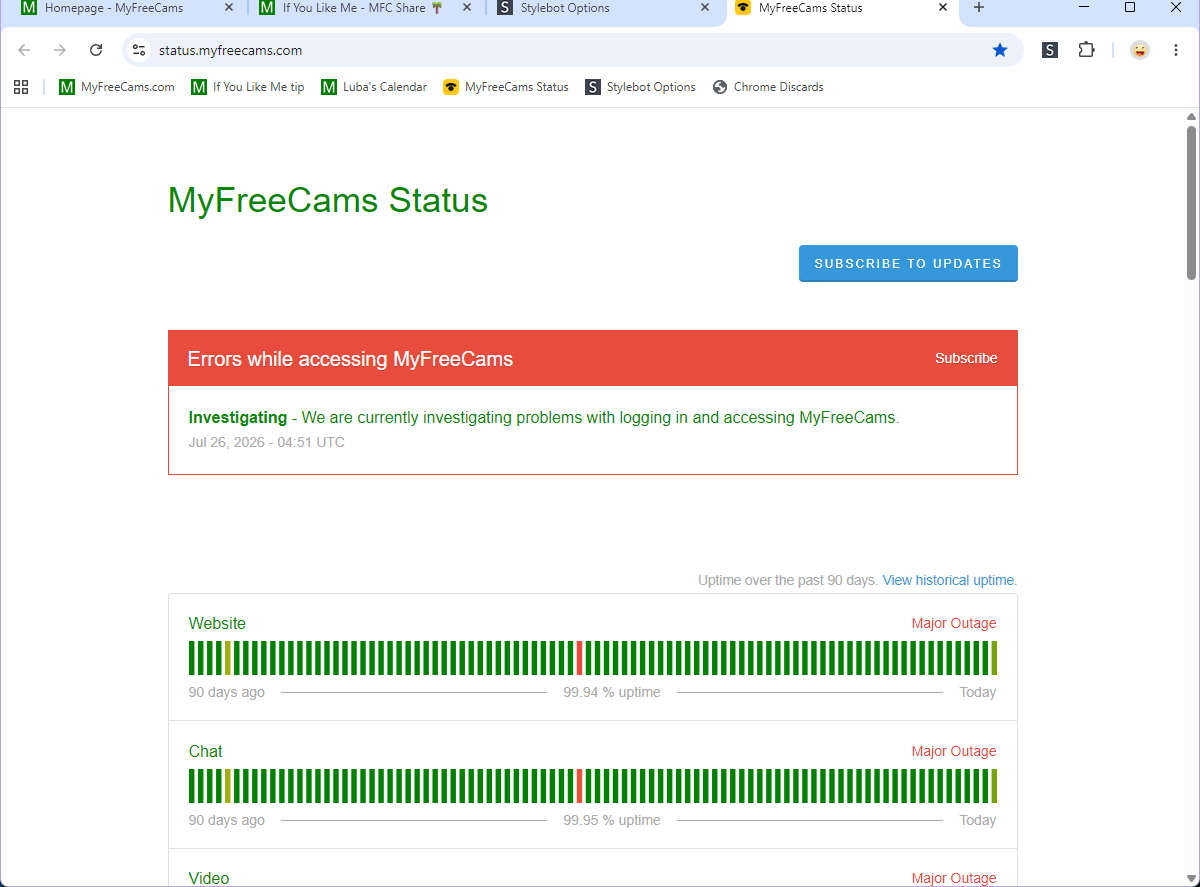Image resolution: width=1200 pixels, height=887 pixels.
Task: Close the MyFreeCams Status tab
Action: pos(942,8)
